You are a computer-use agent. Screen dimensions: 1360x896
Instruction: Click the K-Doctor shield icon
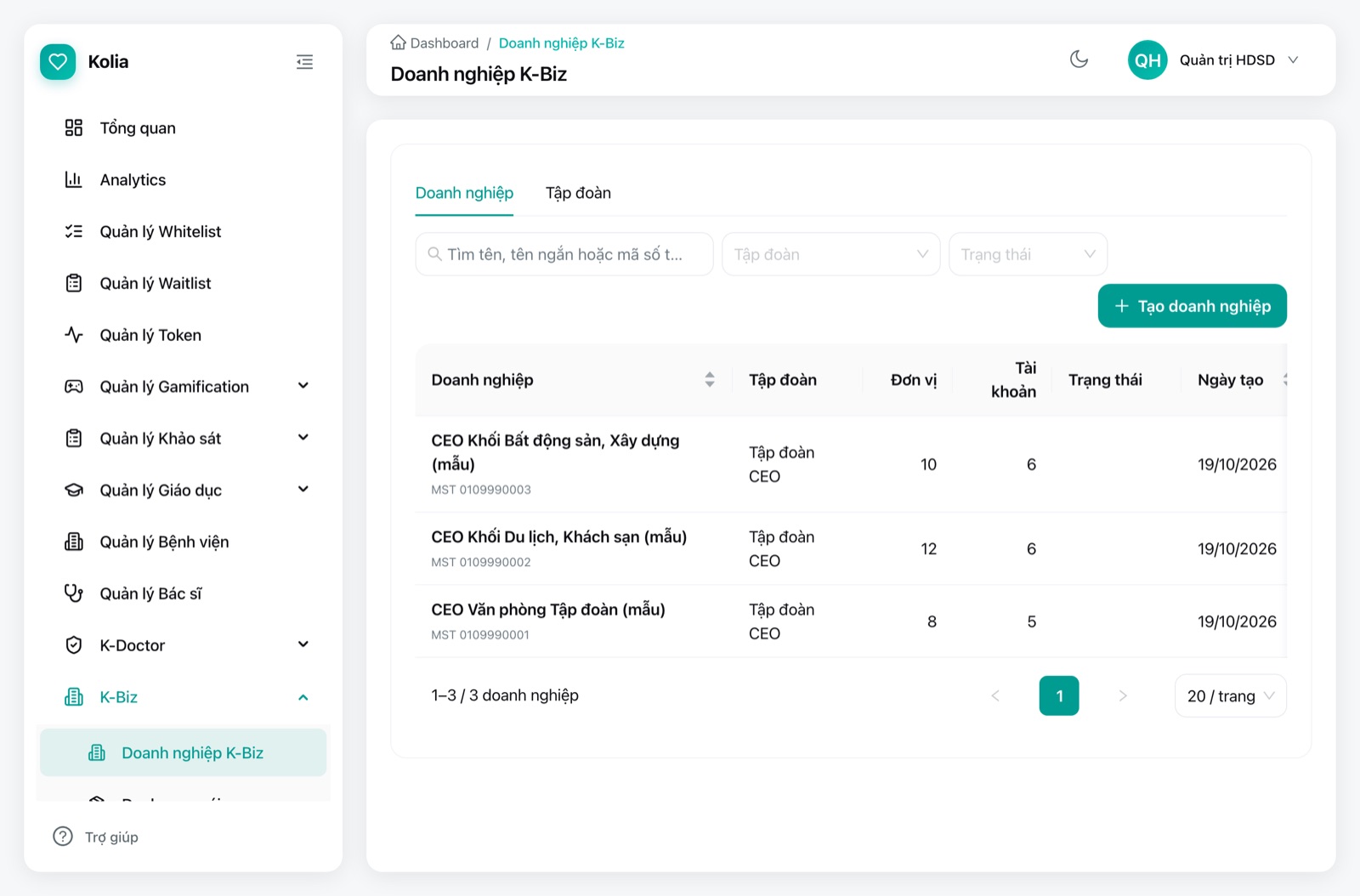(x=74, y=645)
